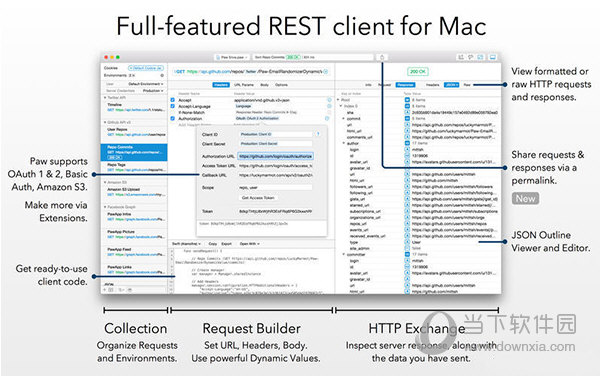
Task: Collapse the committer node in JSON outline
Action: [x=344, y=254]
